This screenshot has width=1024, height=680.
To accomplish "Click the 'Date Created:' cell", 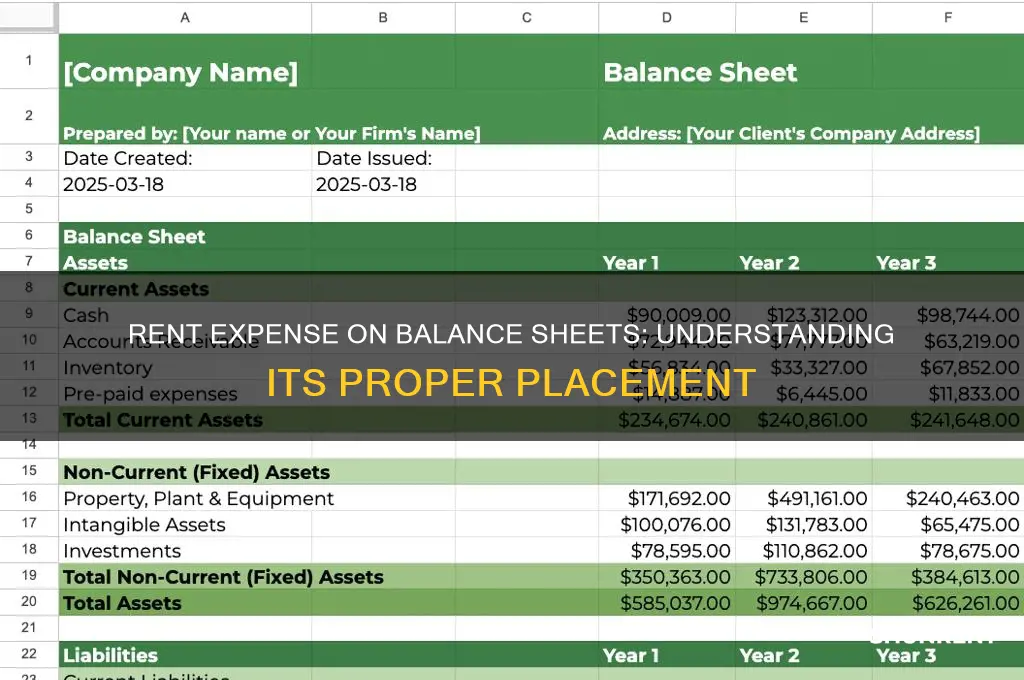I will pyautogui.click(x=128, y=158).
